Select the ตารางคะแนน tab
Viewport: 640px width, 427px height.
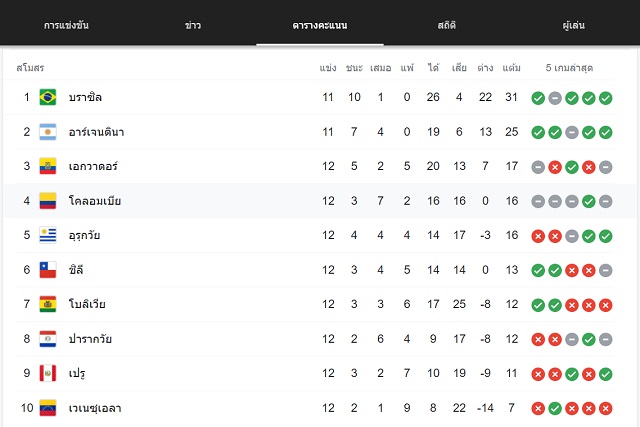(320, 25)
